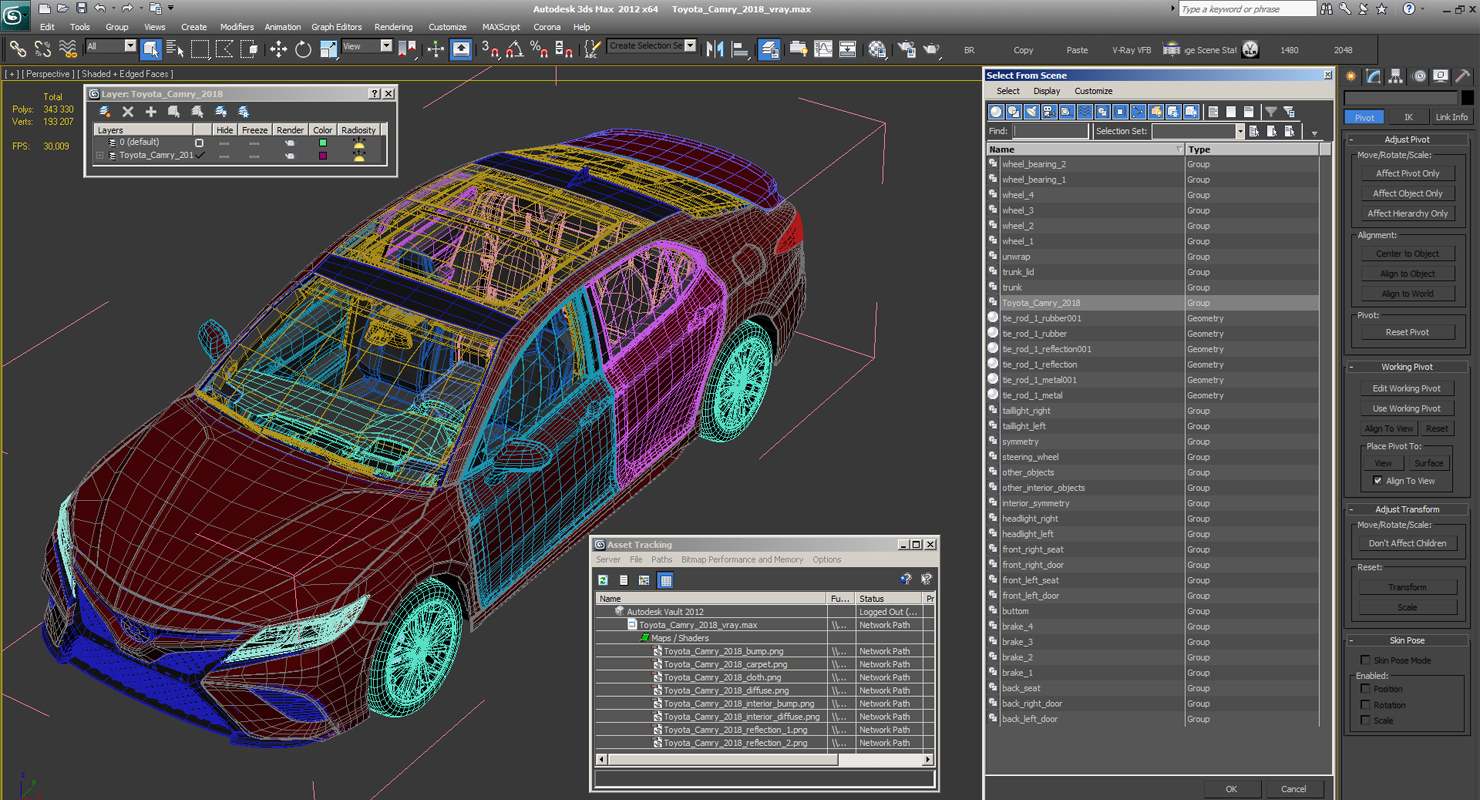Screen dimensions: 1480x800
Task: Toggle the Percent Snap icon
Action: [x=539, y=49]
